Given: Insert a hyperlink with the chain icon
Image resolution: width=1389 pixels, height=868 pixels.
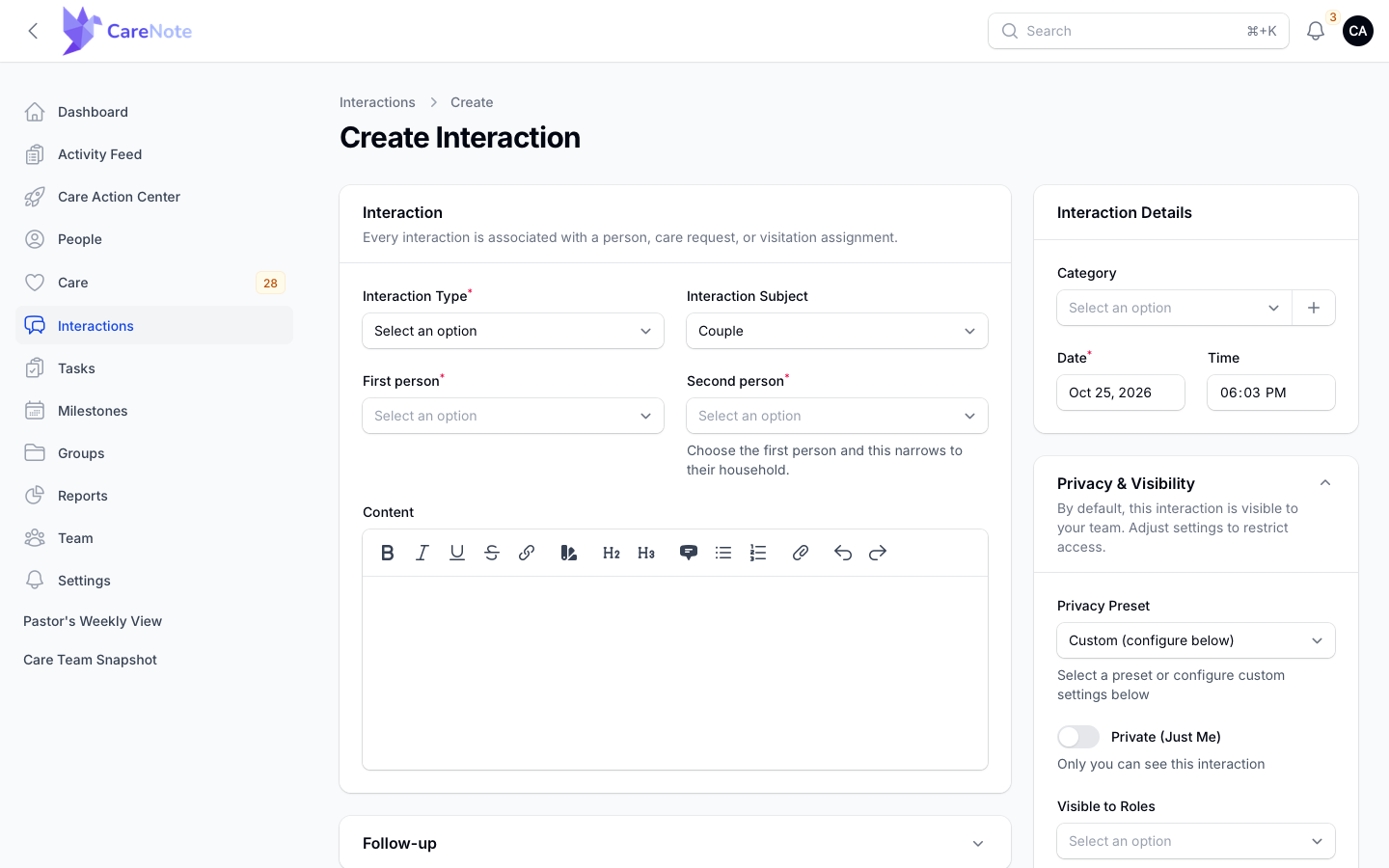Looking at the screenshot, I should tap(527, 553).
